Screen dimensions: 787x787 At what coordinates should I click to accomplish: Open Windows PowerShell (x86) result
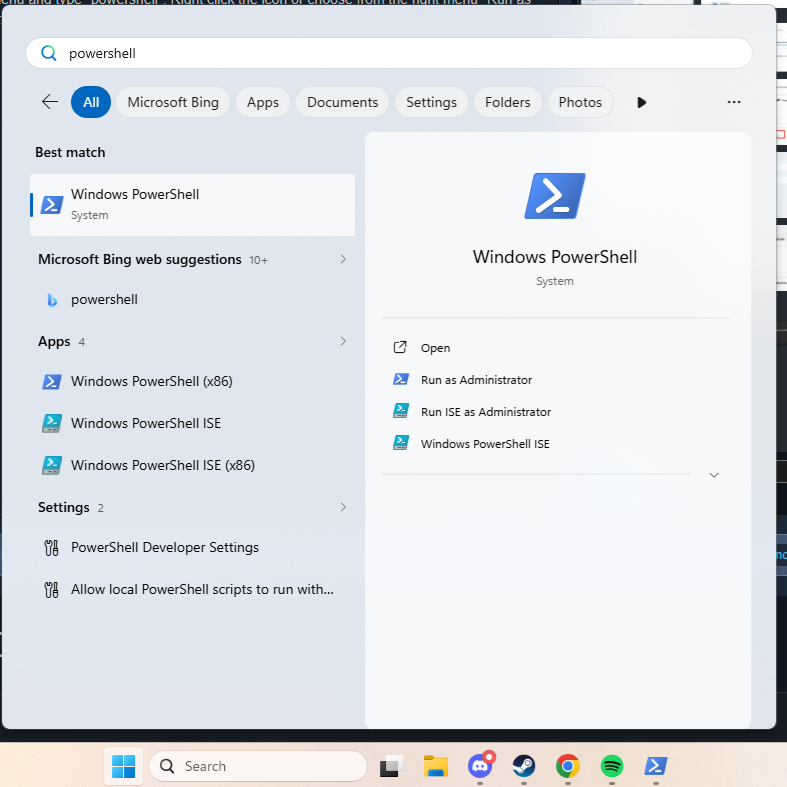(193, 381)
